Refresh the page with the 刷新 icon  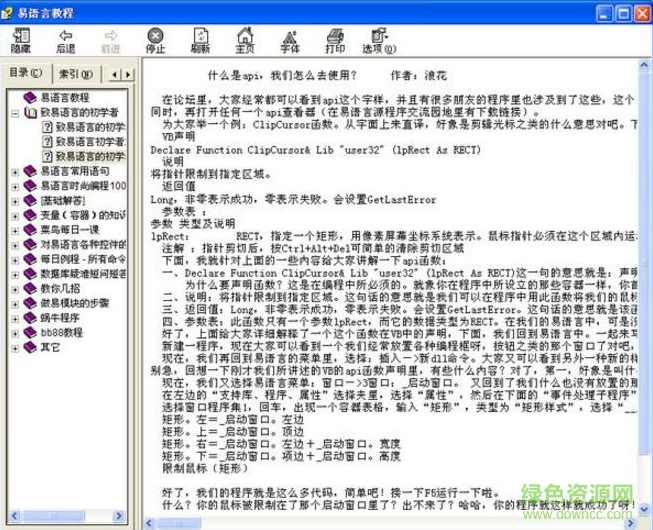click(x=200, y=41)
